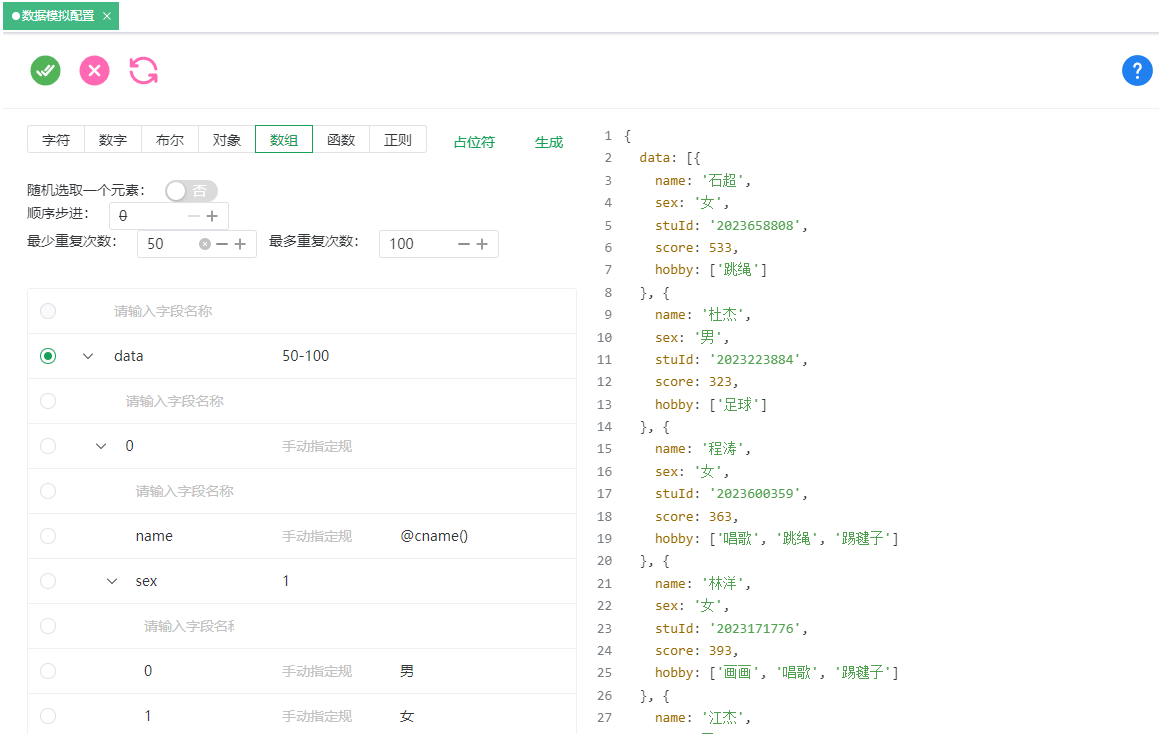Click code line with name '杜杰'
The height and width of the screenshot is (734, 1159).
point(703,315)
